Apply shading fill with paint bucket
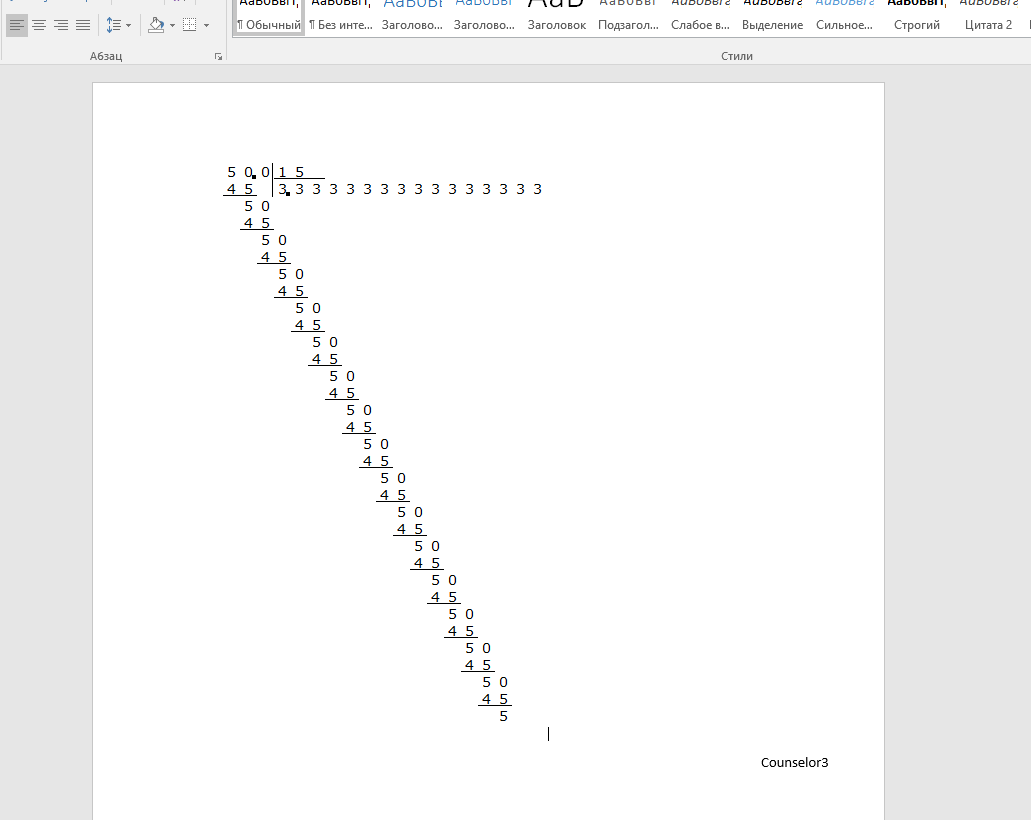This screenshot has width=1031, height=820. pyautogui.click(x=155, y=25)
